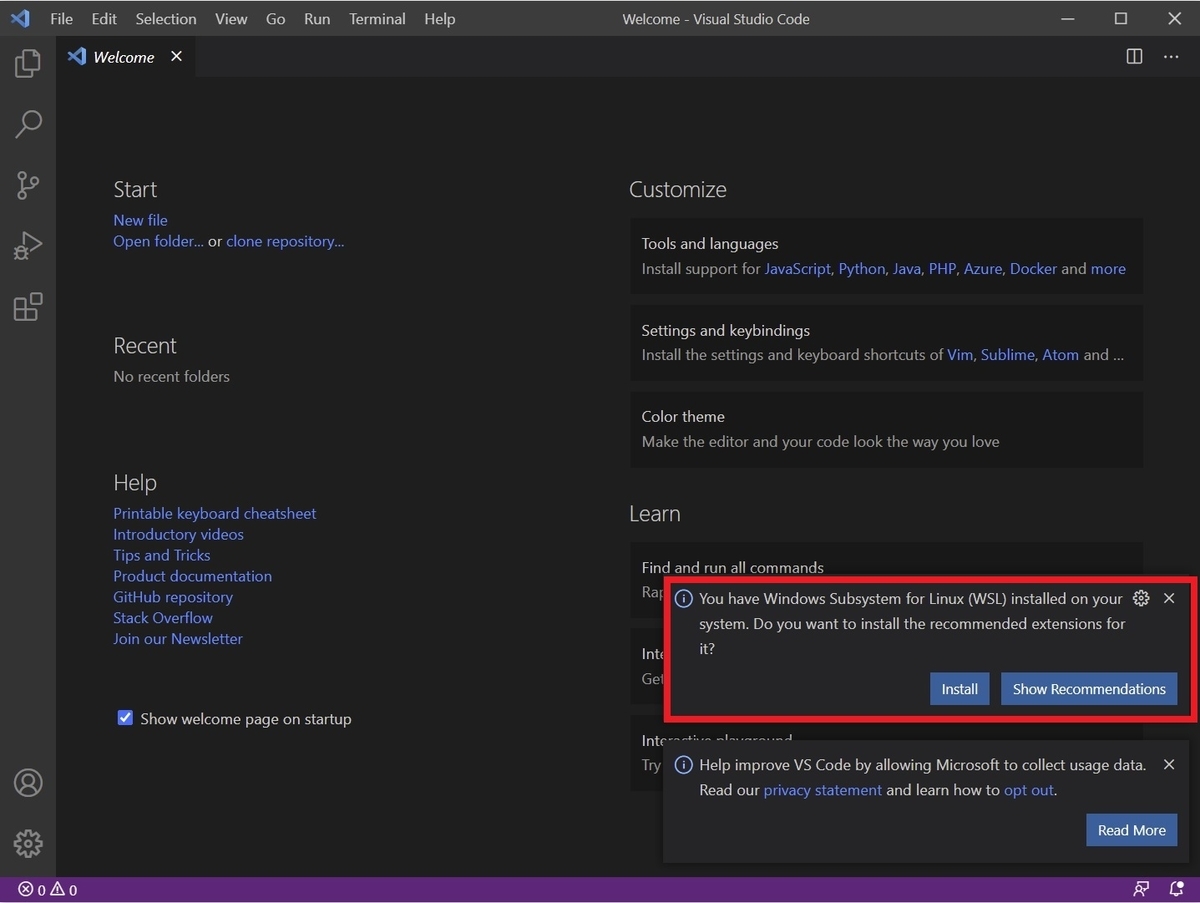This screenshot has width=1200, height=903.
Task: Open the editor More Actions ellipsis
Action: (1171, 57)
